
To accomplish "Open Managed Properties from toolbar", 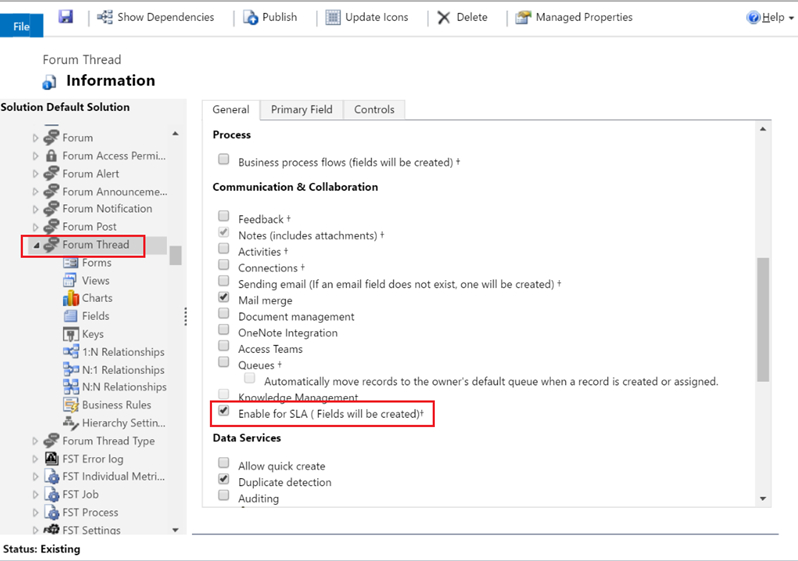I will (x=523, y=17).
